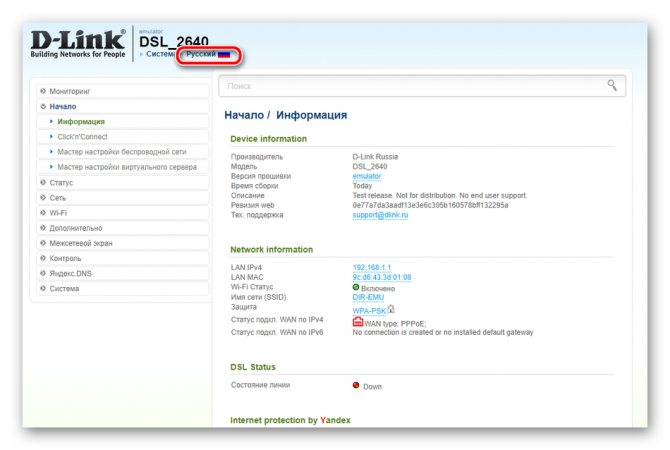Click the Device information heading
The width and height of the screenshot is (670, 450).
(268, 139)
